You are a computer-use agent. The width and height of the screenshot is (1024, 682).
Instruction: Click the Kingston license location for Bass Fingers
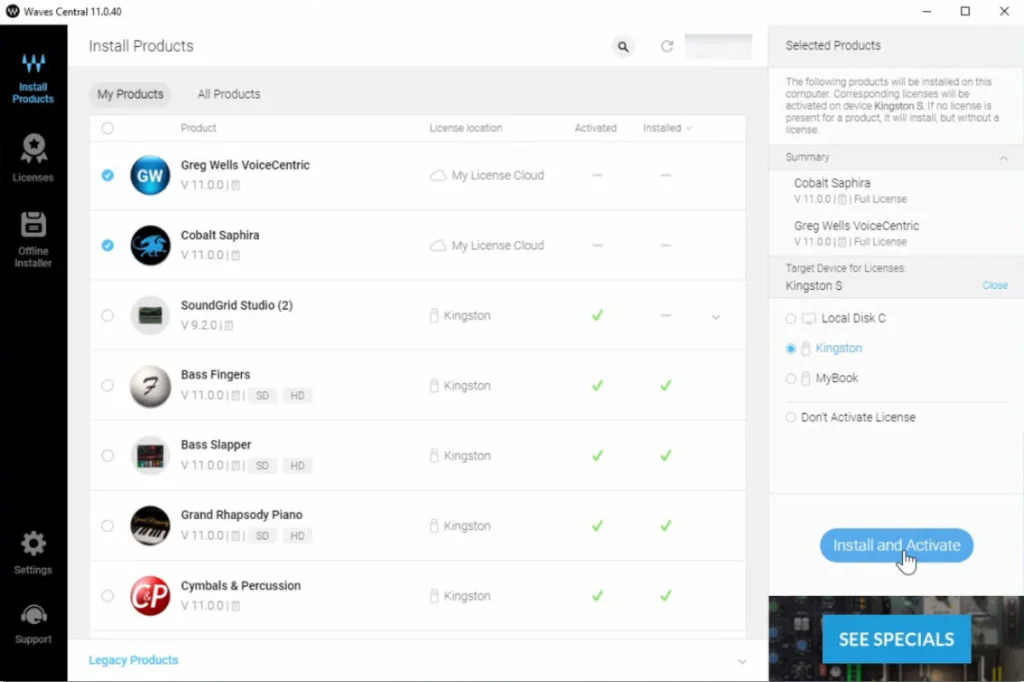460,386
